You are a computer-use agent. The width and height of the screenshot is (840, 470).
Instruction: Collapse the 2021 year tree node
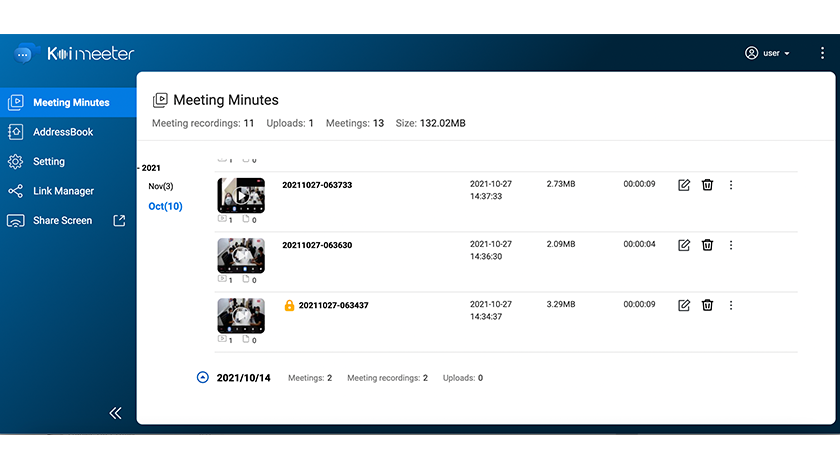click(140, 168)
